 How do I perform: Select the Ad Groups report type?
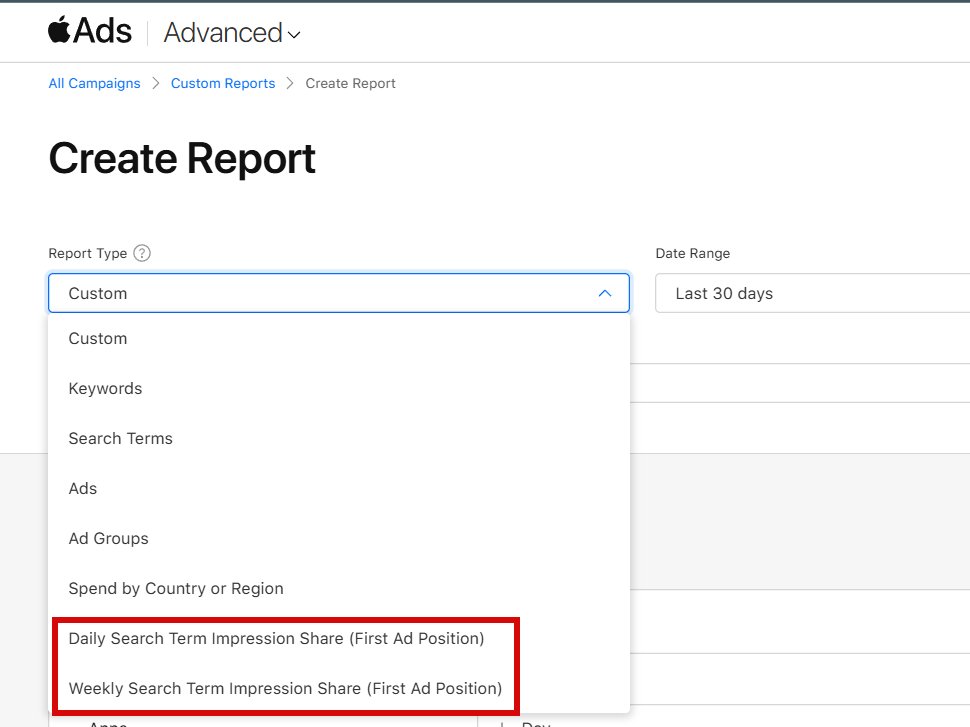(339, 539)
